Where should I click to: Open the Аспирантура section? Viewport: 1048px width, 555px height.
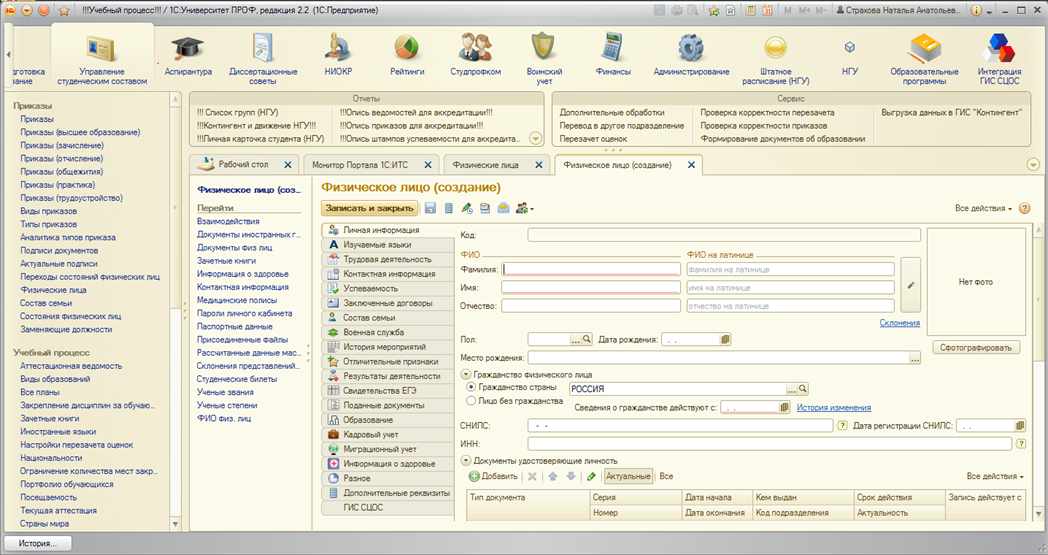pyautogui.click(x=187, y=55)
